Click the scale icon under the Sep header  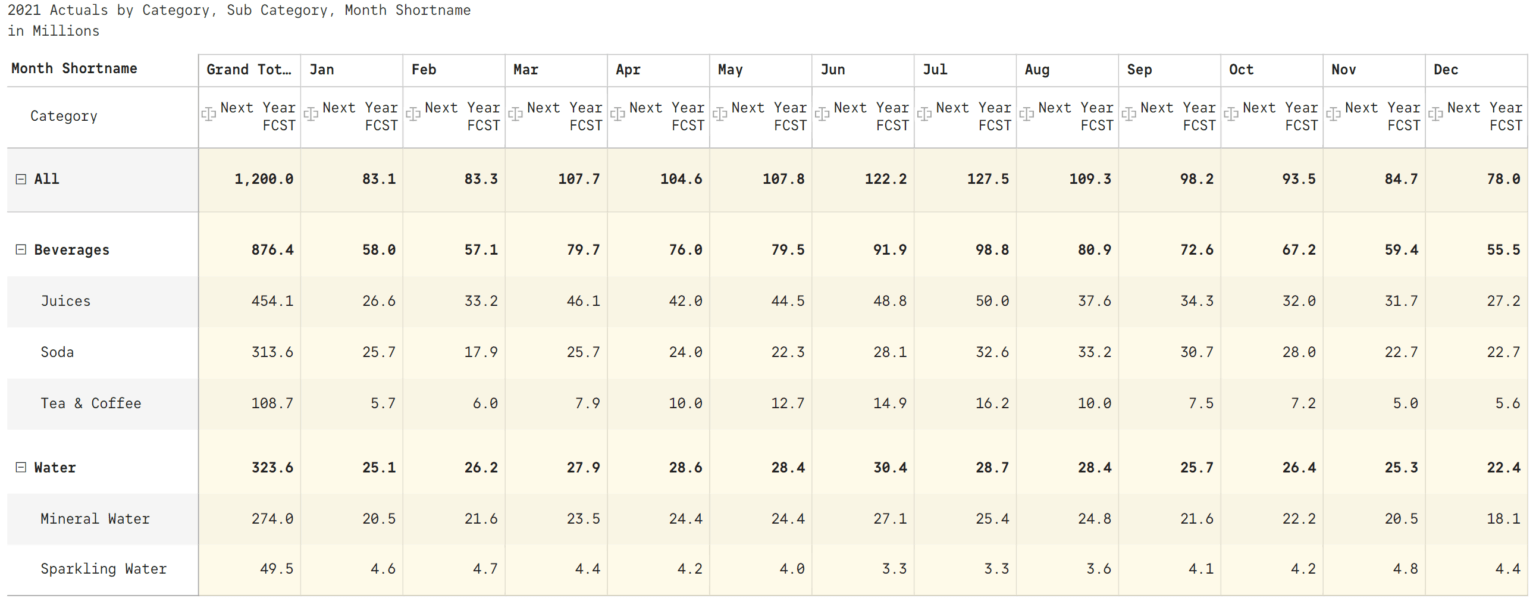click(1129, 115)
